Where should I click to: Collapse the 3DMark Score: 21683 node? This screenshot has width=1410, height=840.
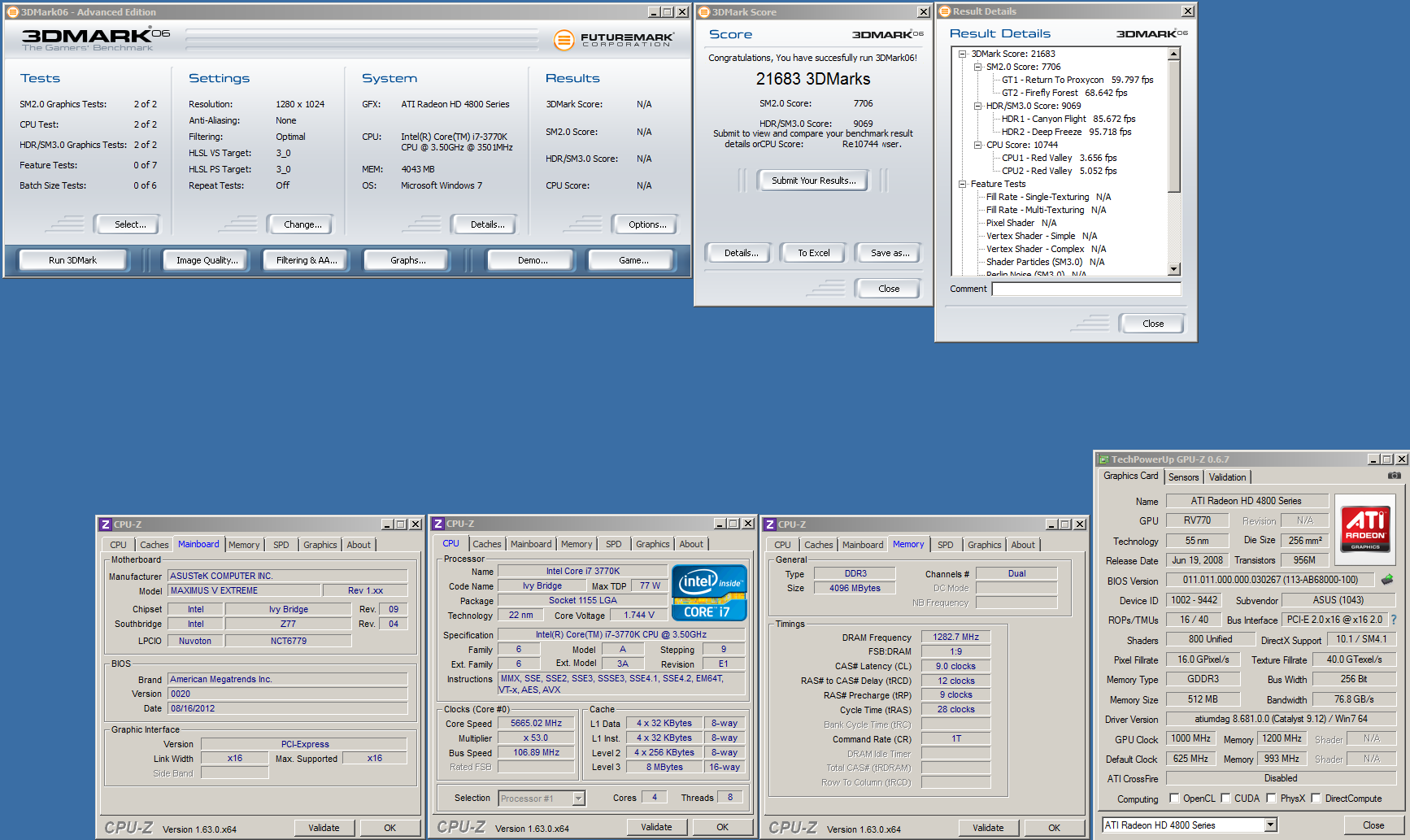pyautogui.click(x=963, y=54)
